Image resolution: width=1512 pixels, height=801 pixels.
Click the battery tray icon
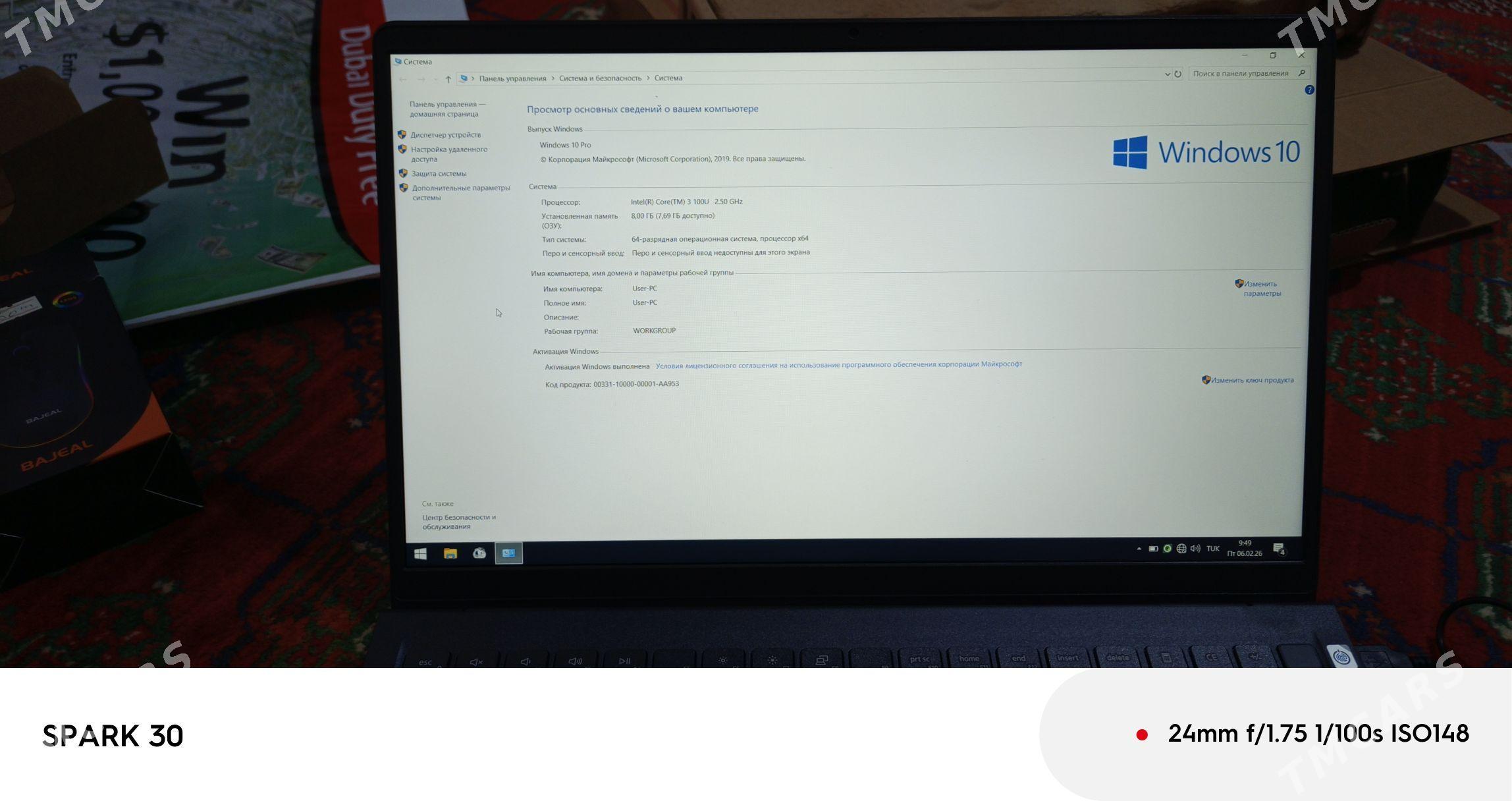click(x=1153, y=549)
